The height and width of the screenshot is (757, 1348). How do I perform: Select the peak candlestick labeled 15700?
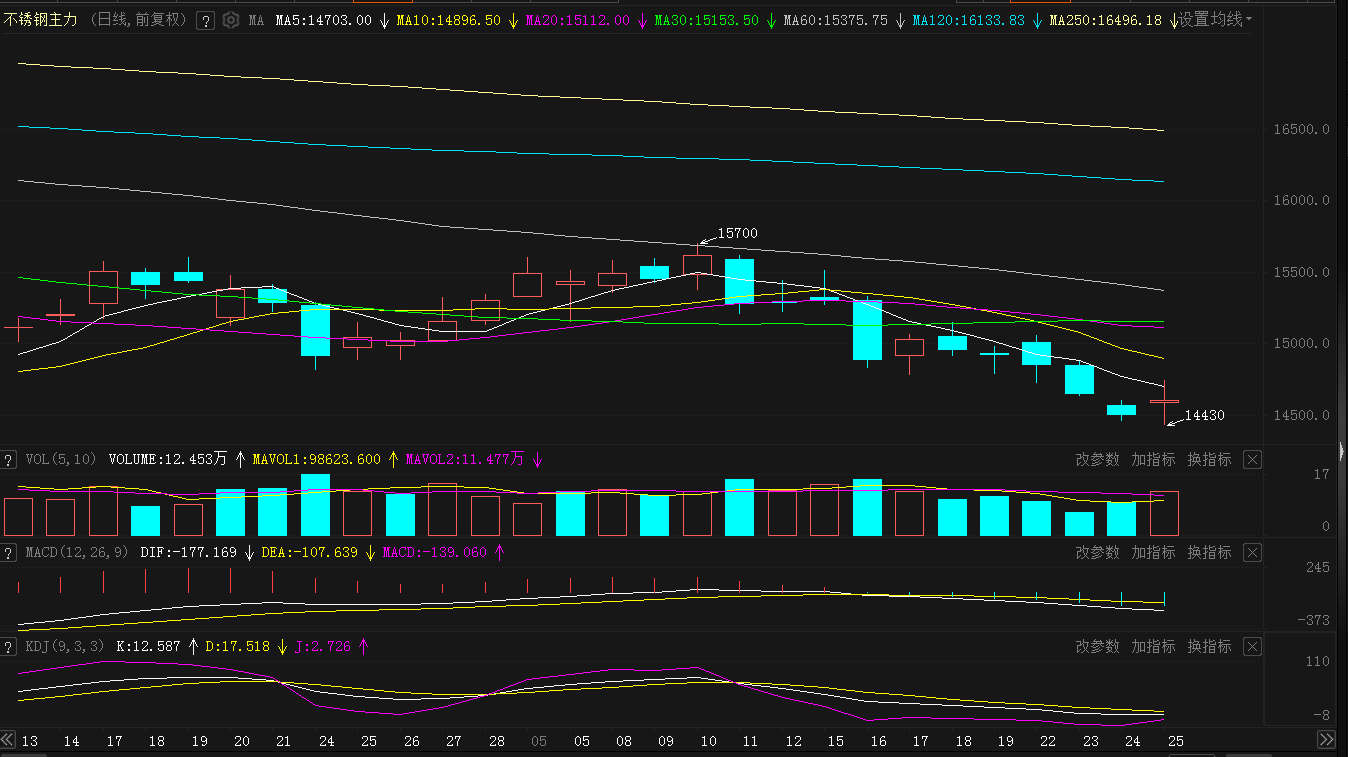tap(697, 264)
